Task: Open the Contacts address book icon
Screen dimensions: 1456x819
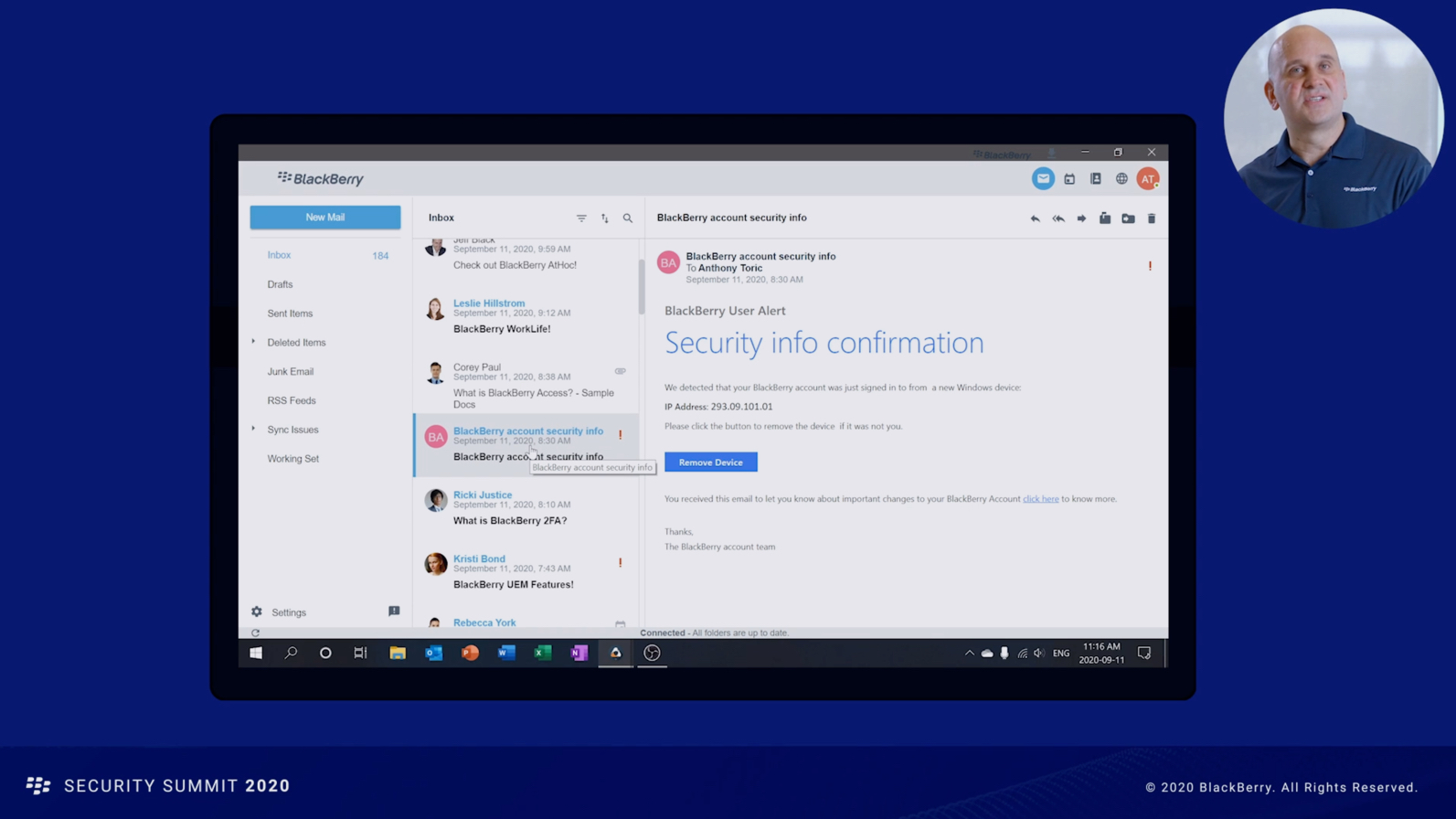Action: tap(1095, 179)
